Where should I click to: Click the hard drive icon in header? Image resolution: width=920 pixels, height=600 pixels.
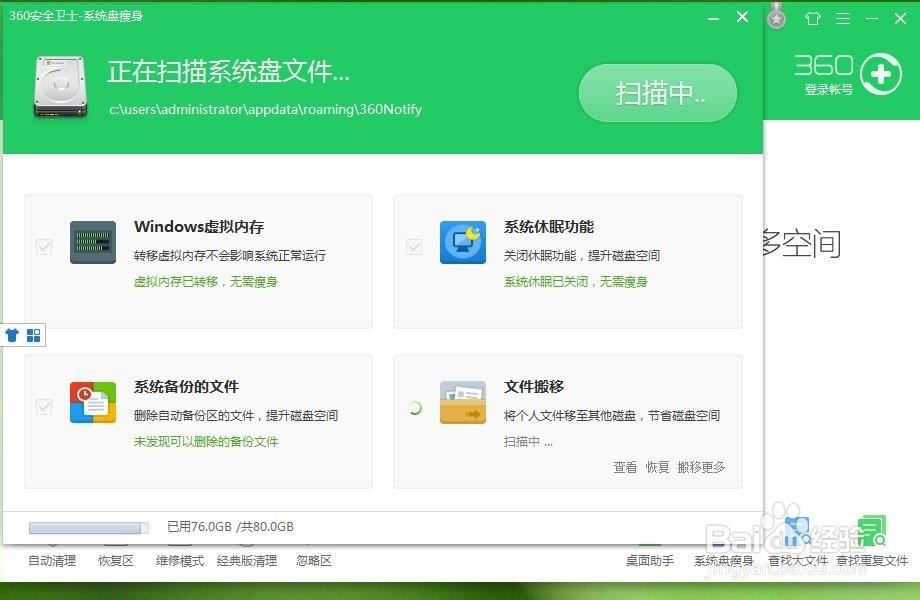tap(60, 86)
